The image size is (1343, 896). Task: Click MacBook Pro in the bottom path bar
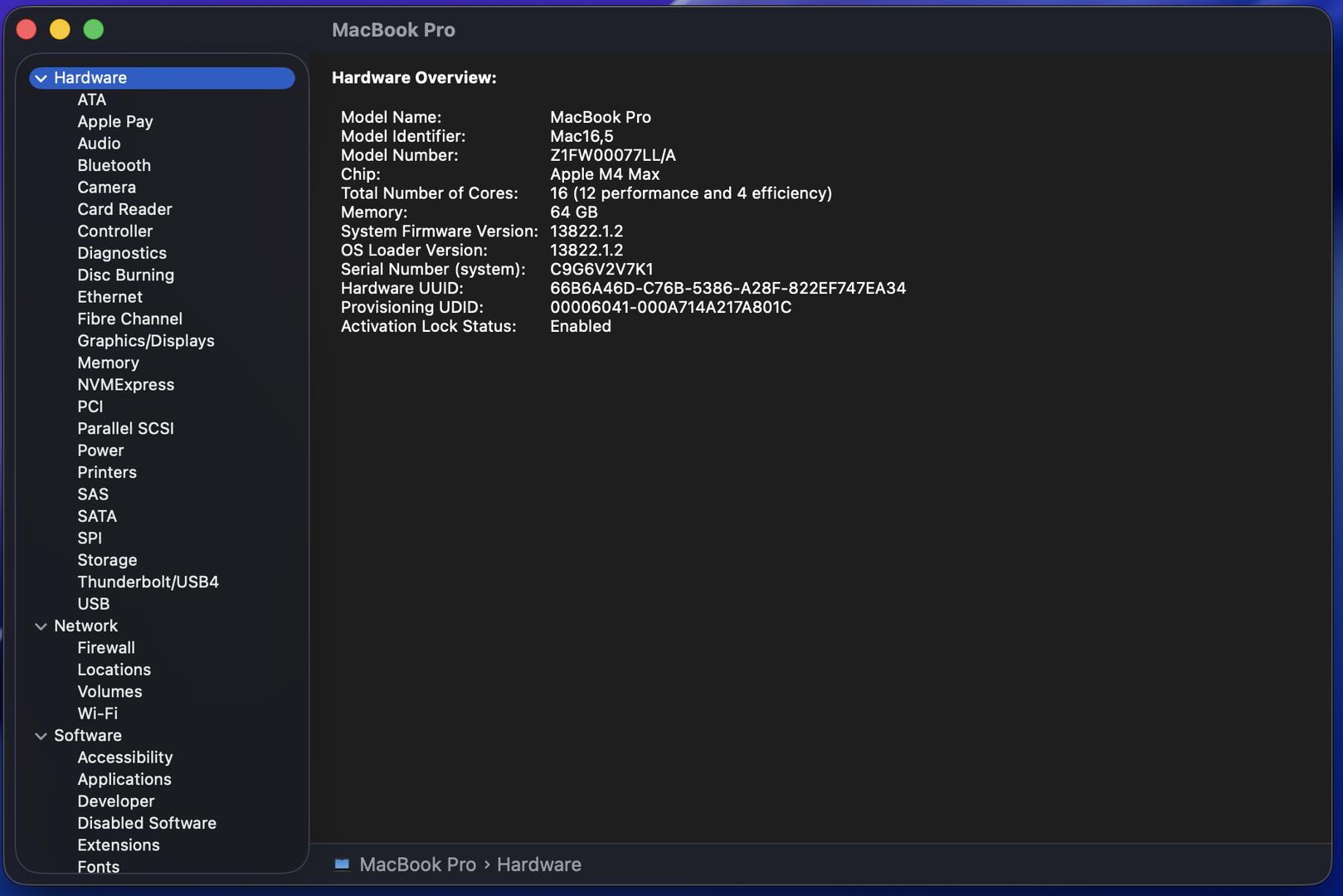pyautogui.click(x=417, y=864)
